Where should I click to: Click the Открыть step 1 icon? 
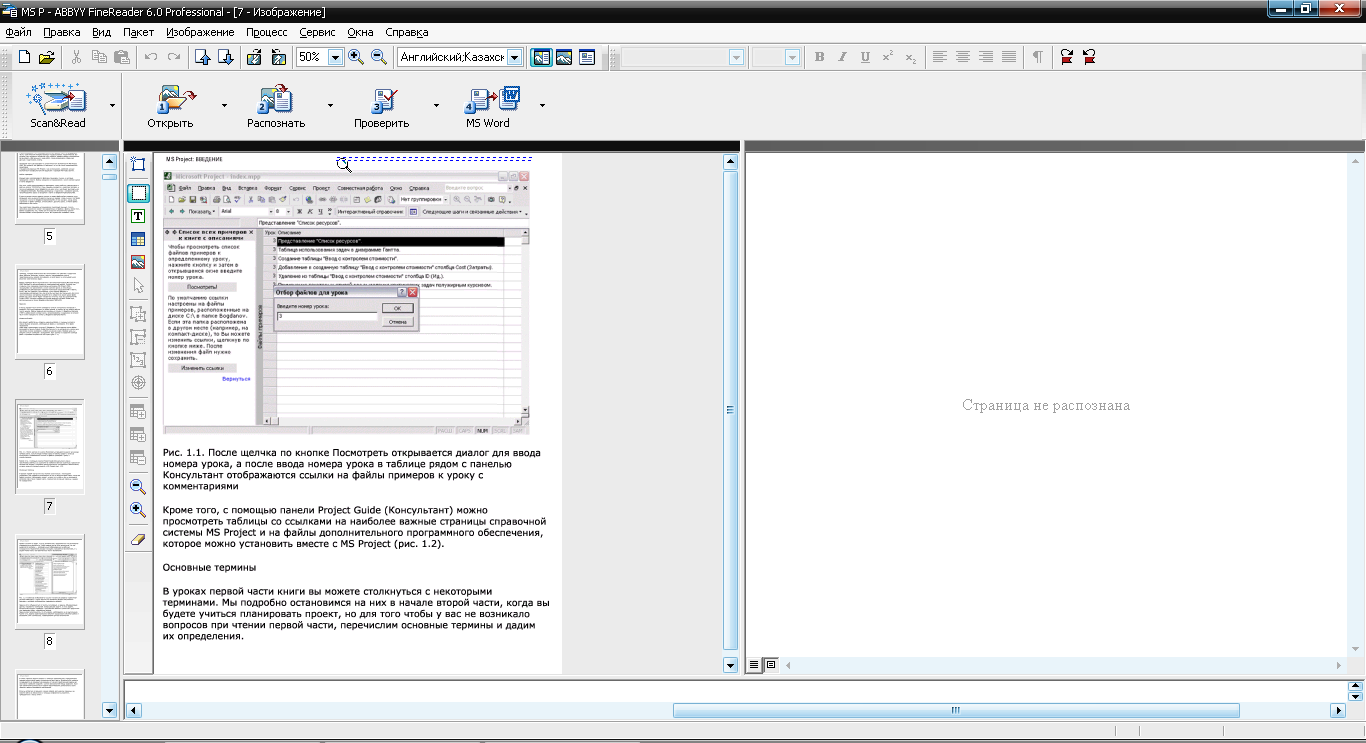tap(176, 99)
